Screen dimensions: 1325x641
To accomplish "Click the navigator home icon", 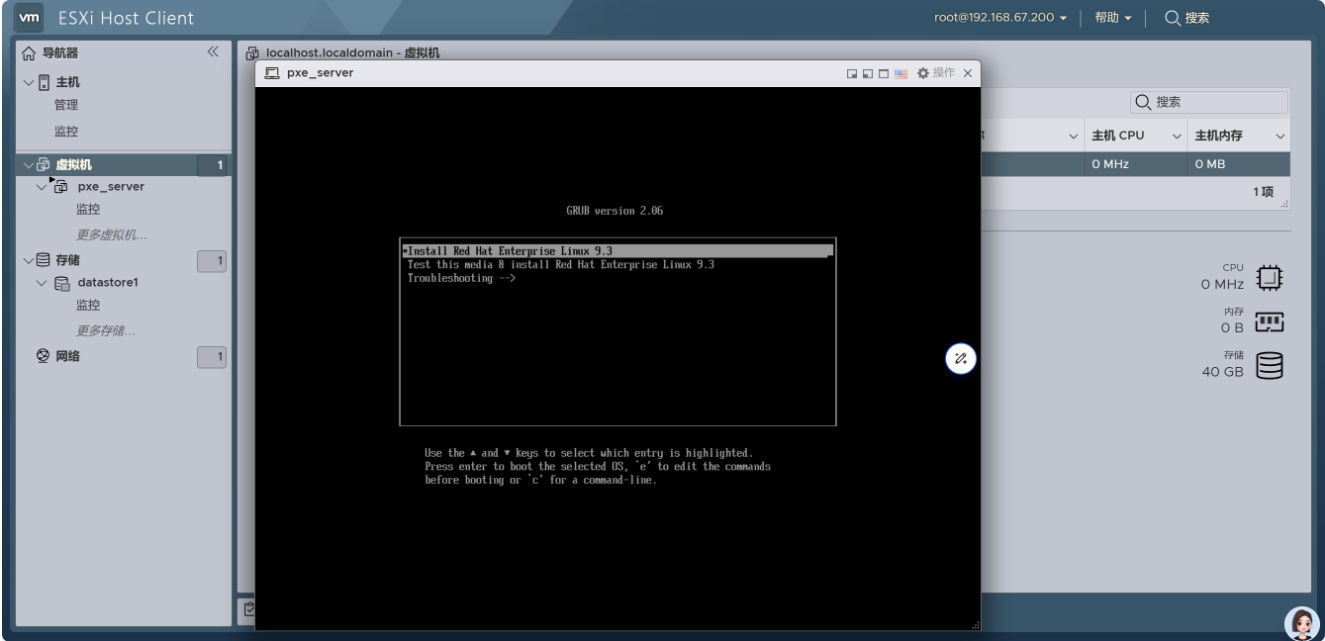I will pos(29,53).
